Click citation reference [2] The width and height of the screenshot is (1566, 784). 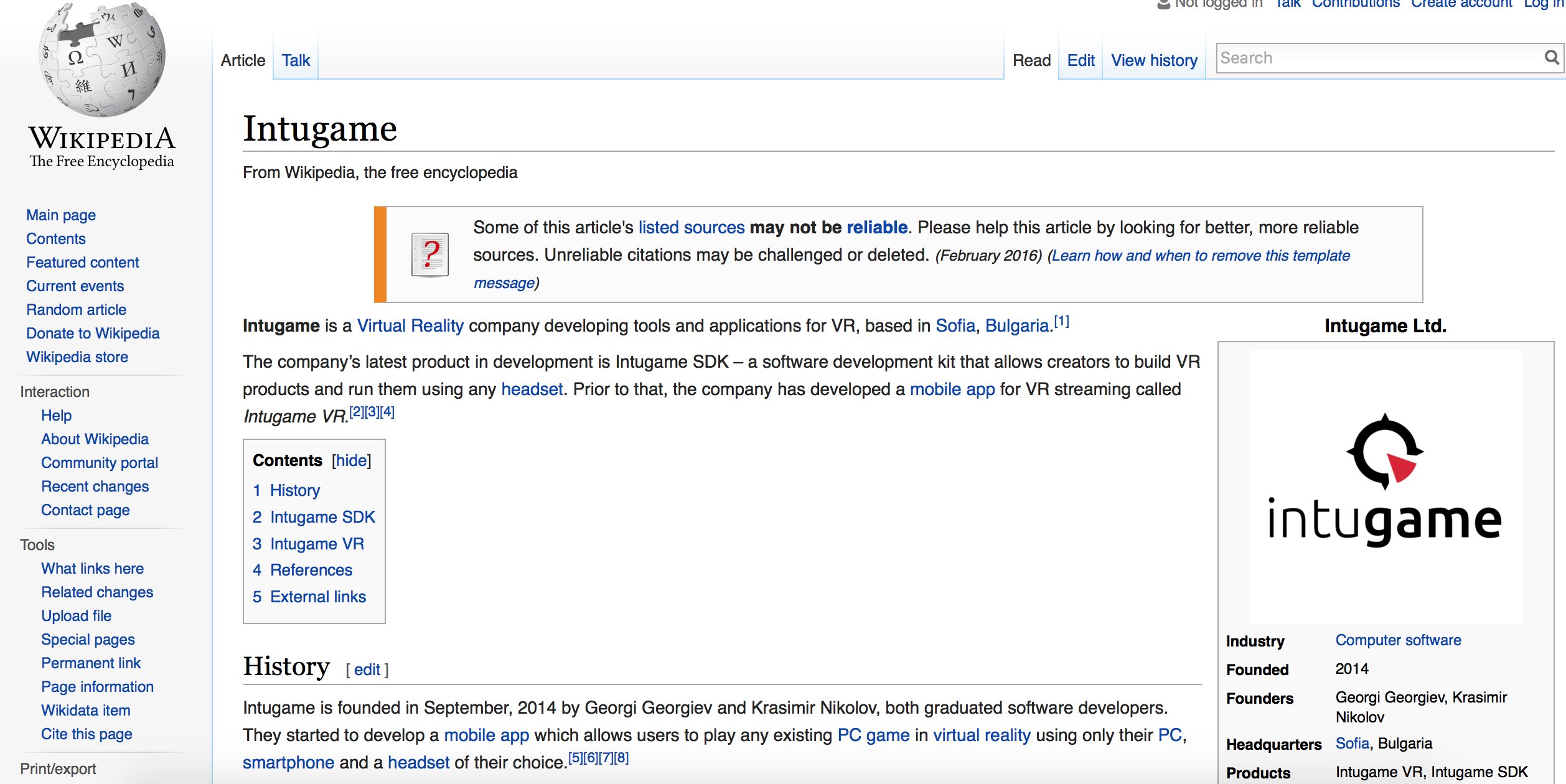pos(357,412)
